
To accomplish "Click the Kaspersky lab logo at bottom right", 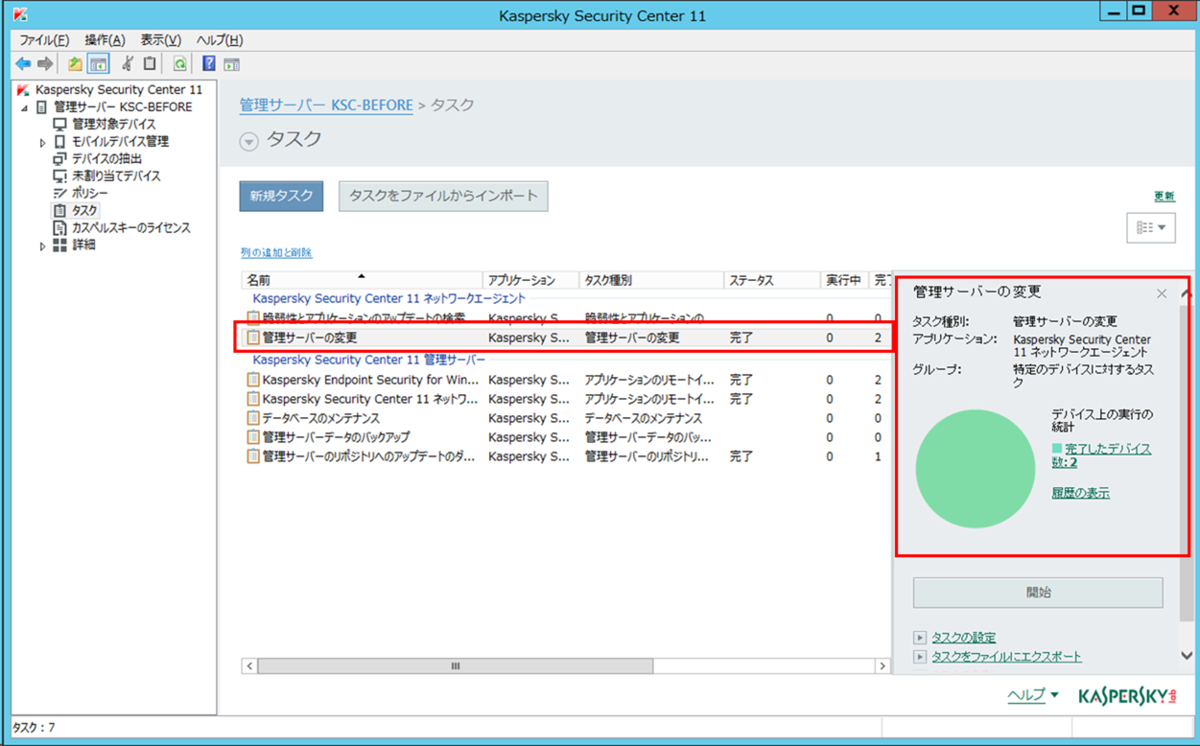I will click(x=1127, y=695).
